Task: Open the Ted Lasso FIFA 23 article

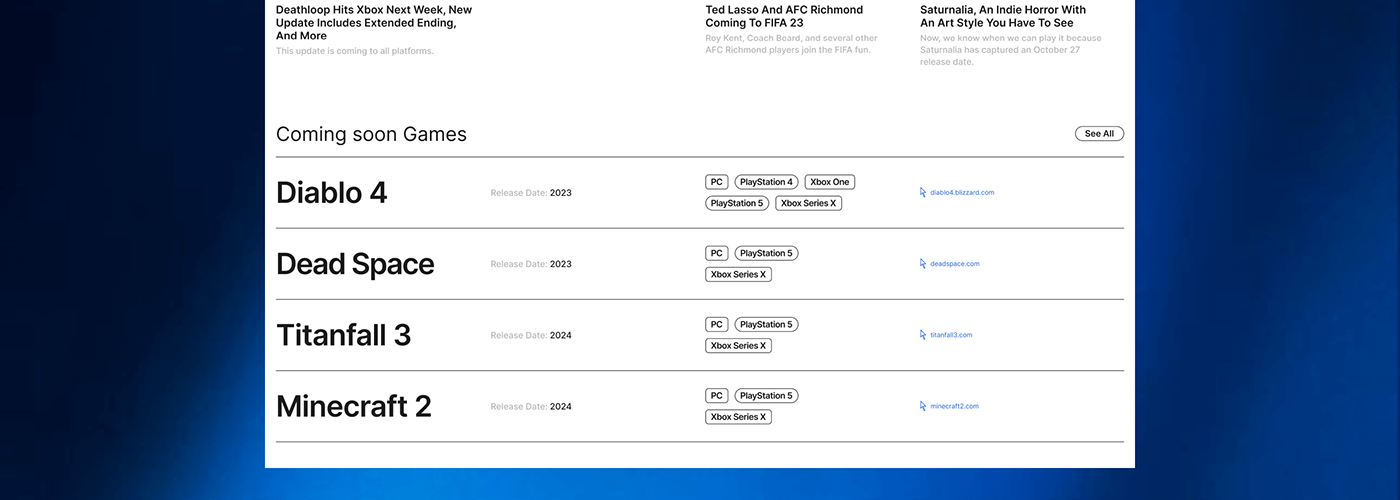Action: click(x=784, y=16)
